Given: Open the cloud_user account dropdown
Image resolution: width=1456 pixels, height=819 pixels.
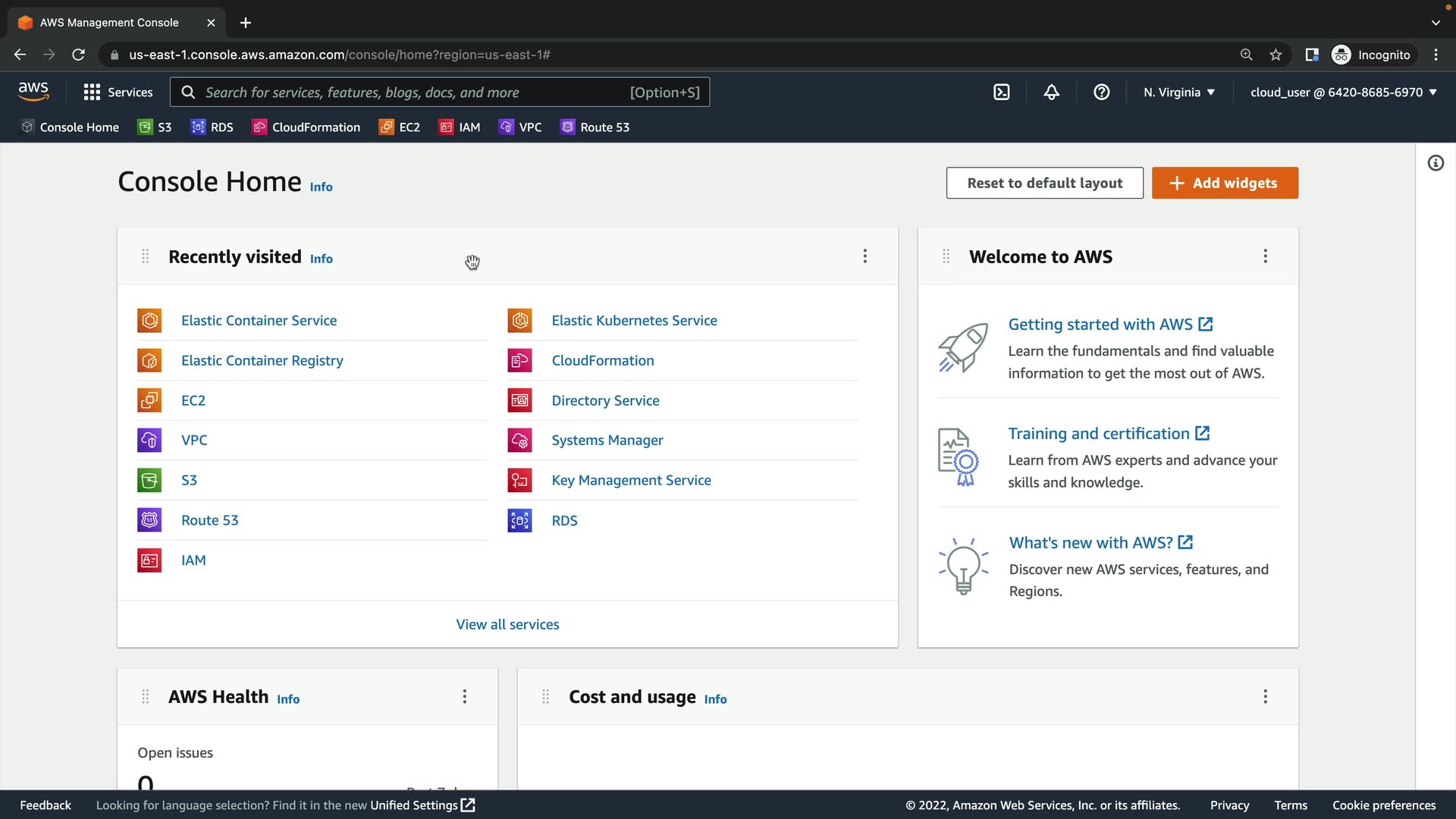Looking at the screenshot, I should (x=1343, y=92).
